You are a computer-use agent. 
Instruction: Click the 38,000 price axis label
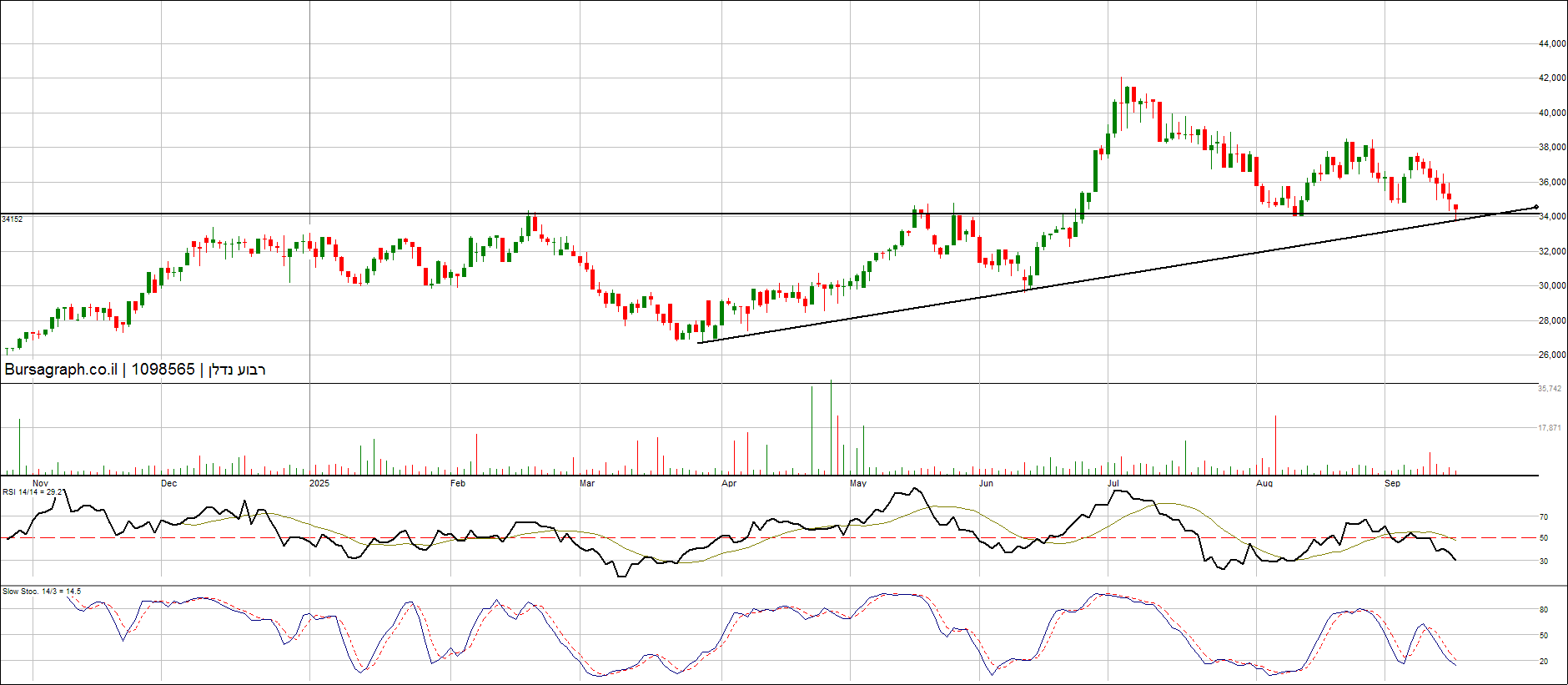click(x=1552, y=148)
